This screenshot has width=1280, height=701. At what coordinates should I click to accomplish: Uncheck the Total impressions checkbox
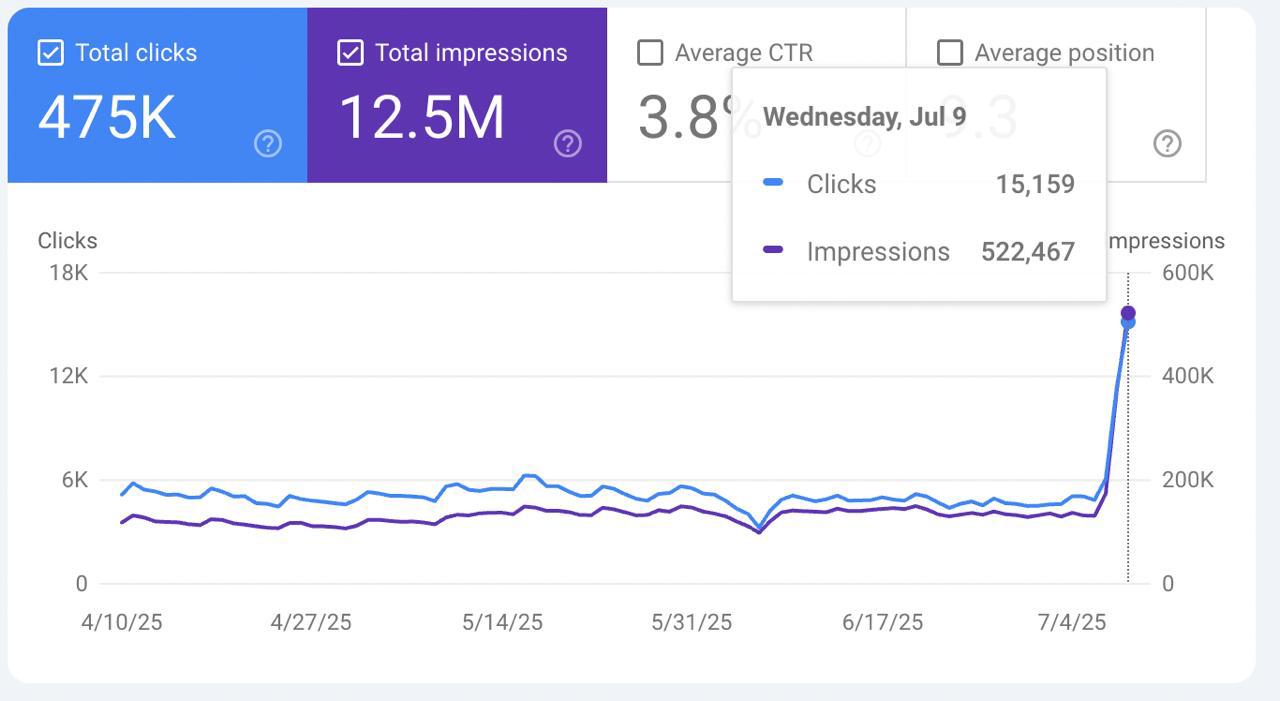(x=350, y=53)
